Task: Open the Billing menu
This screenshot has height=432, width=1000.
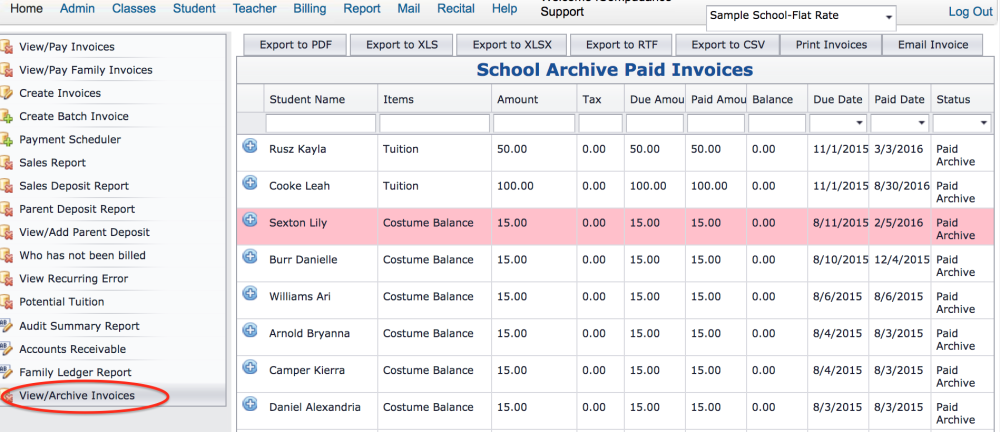Action: (x=310, y=9)
